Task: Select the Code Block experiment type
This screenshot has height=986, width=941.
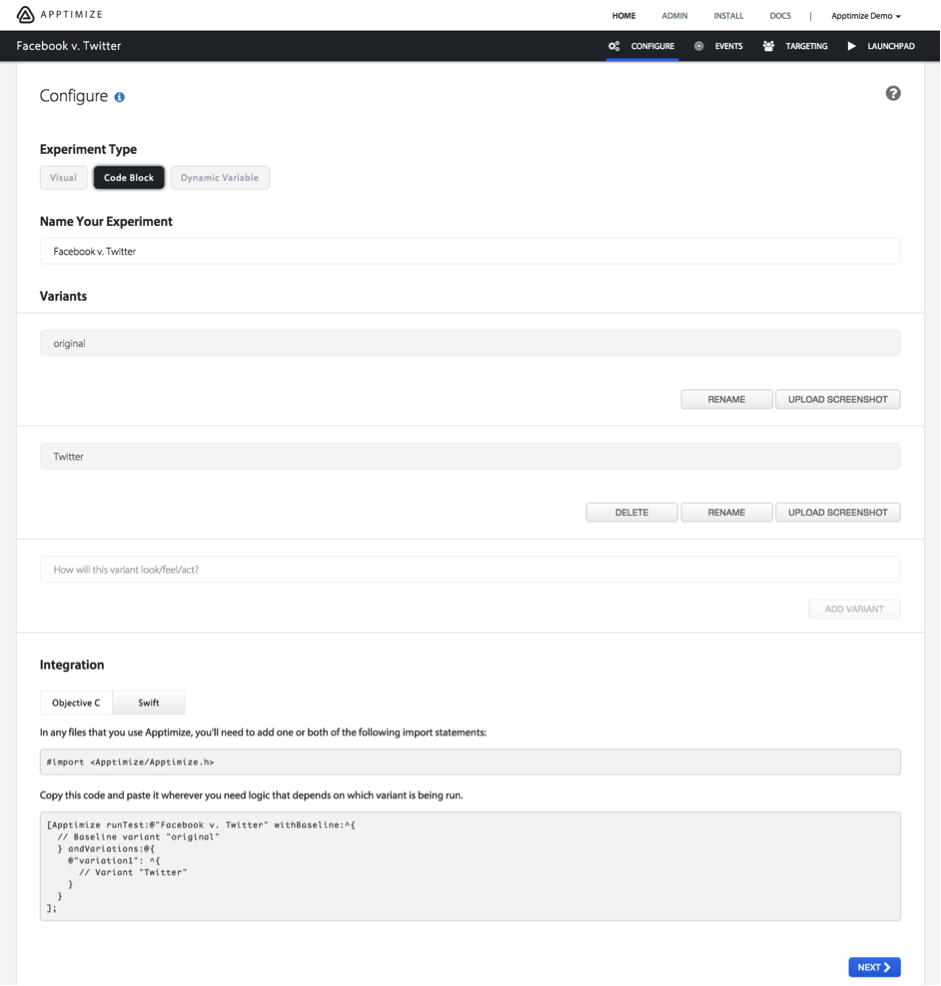Action: 129,177
